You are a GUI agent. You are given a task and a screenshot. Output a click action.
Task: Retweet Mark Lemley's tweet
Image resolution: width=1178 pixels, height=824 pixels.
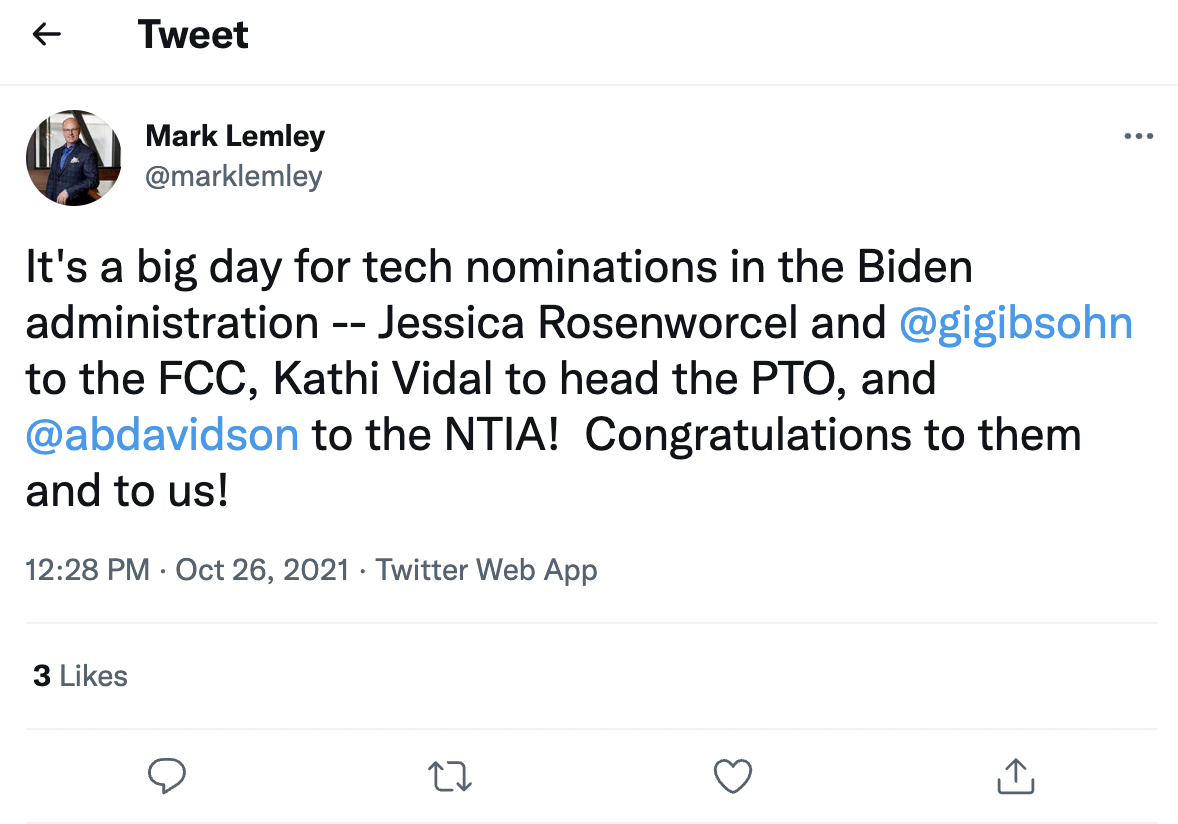(x=450, y=775)
